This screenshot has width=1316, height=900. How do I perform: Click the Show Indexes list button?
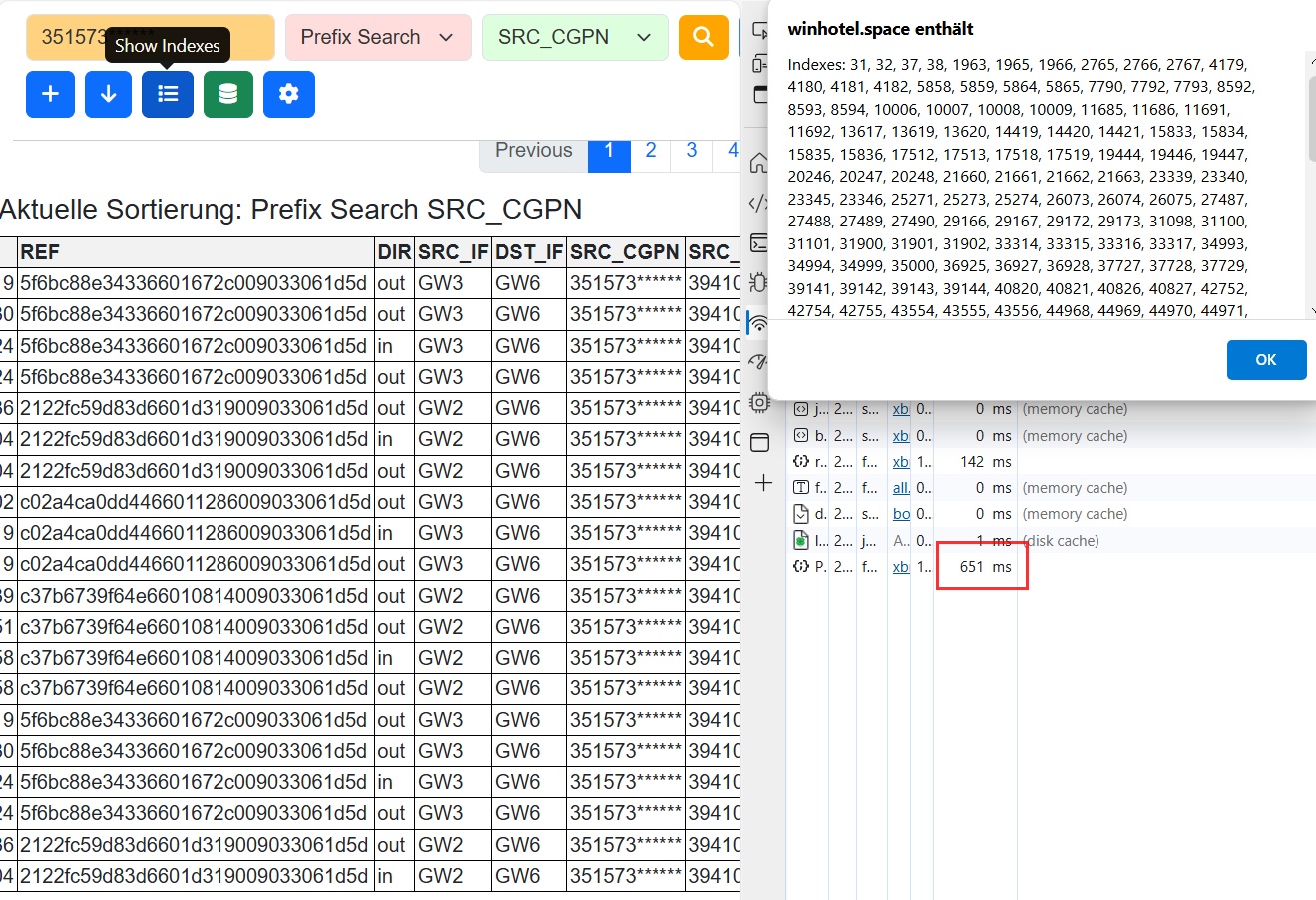pyautogui.click(x=168, y=94)
